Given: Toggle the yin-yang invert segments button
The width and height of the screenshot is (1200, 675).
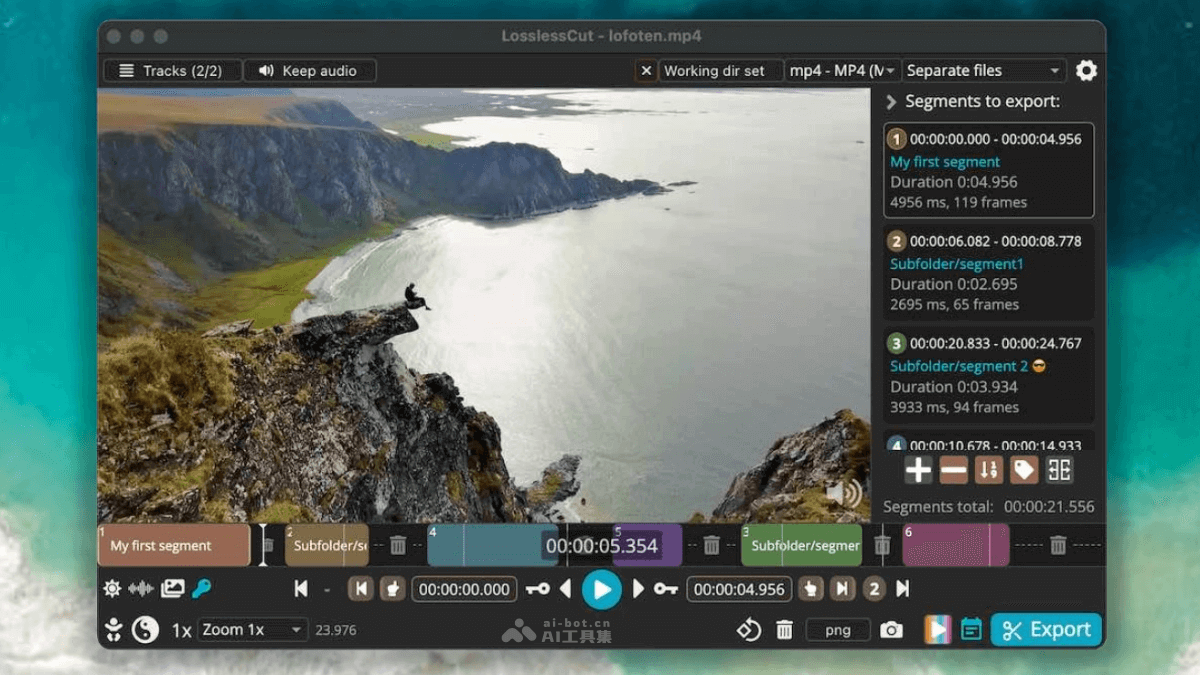Looking at the screenshot, I should point(146,630).
